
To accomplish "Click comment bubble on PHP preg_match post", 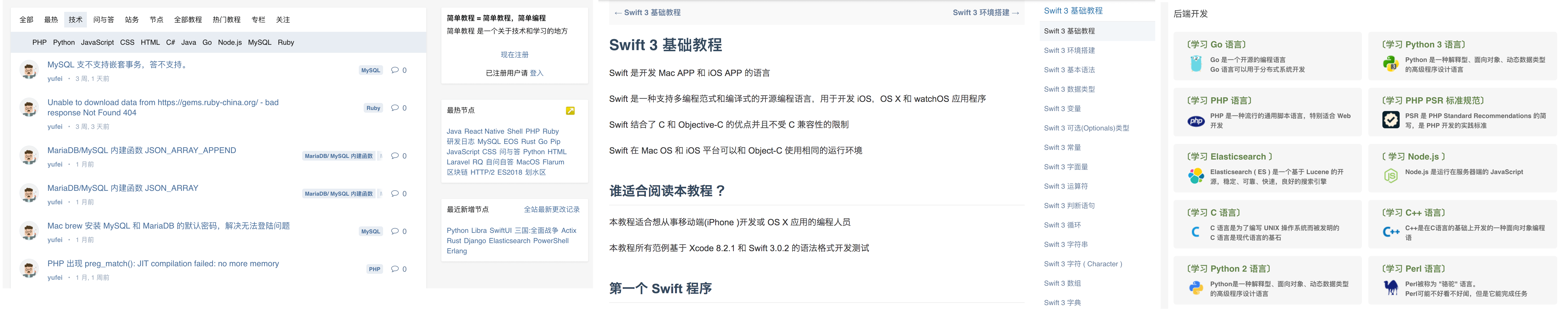I will (394, 269).
